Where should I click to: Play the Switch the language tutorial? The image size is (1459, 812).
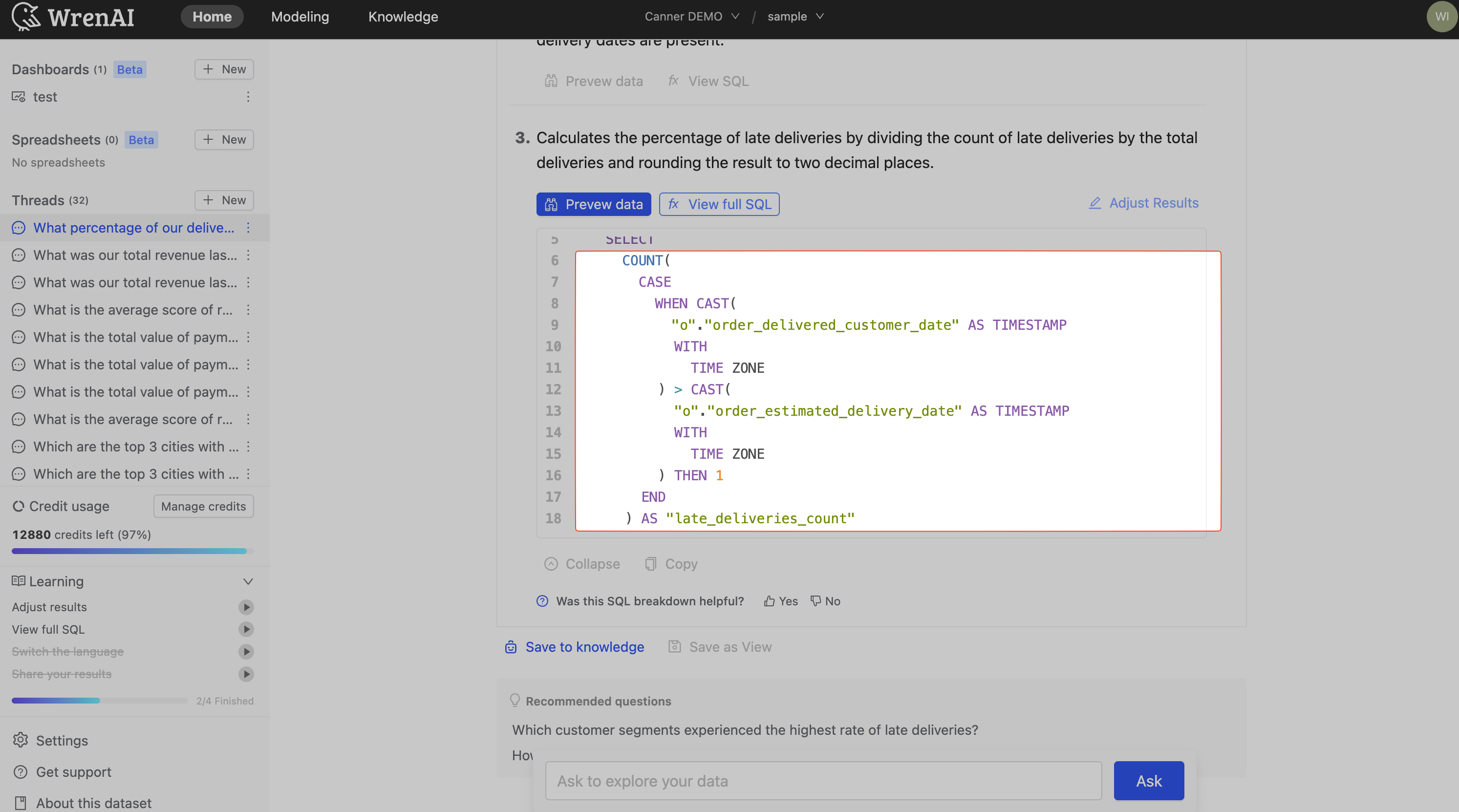(246, 652)
